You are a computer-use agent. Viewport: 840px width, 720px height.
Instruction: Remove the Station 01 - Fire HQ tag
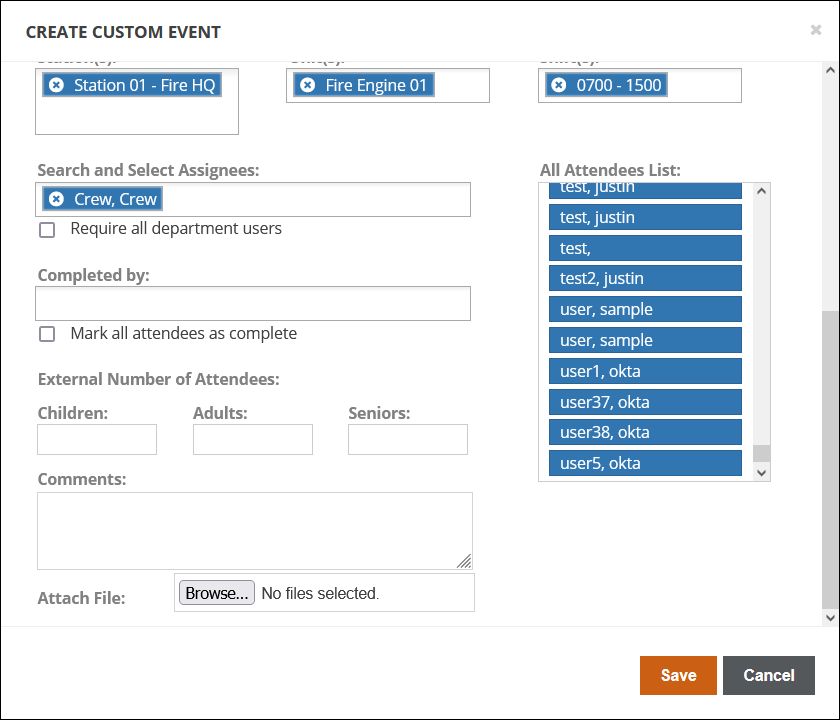pos(57,85)
